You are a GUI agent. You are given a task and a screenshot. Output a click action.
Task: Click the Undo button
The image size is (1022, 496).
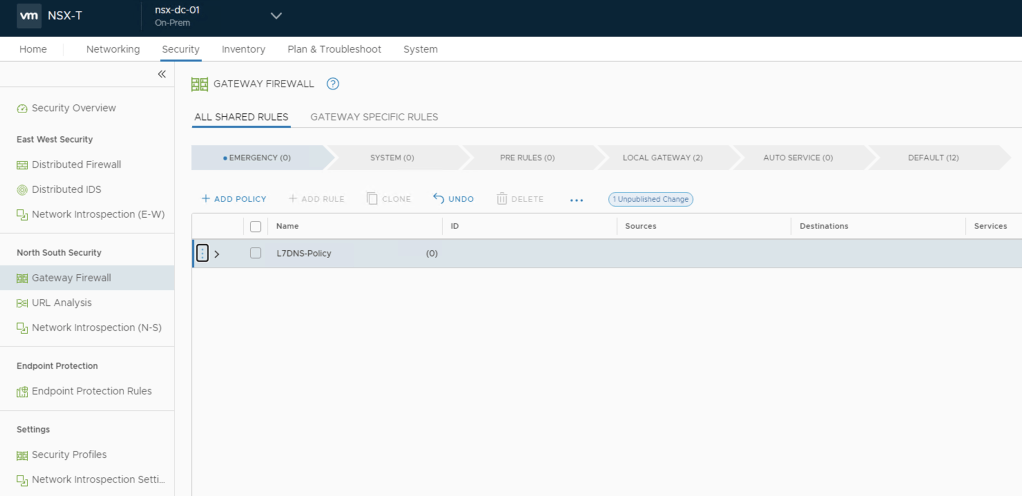453,199
